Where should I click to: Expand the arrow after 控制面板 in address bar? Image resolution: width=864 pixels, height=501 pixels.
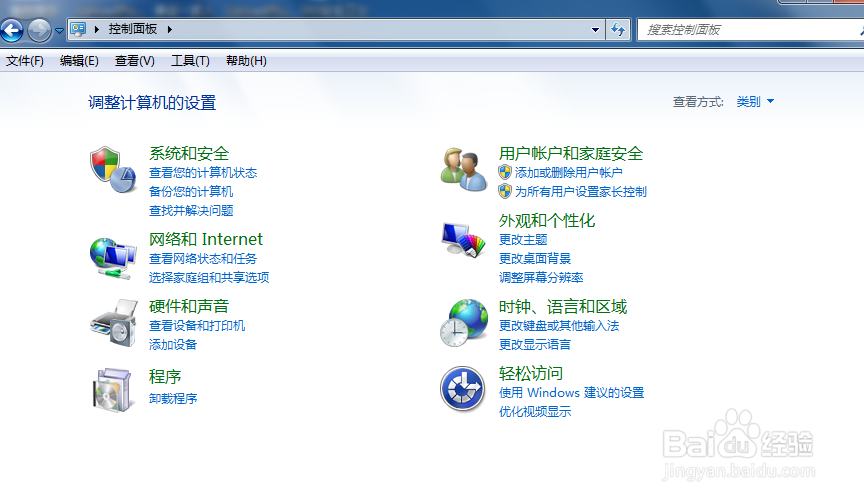pyautogui.click(x=170, y=29)
